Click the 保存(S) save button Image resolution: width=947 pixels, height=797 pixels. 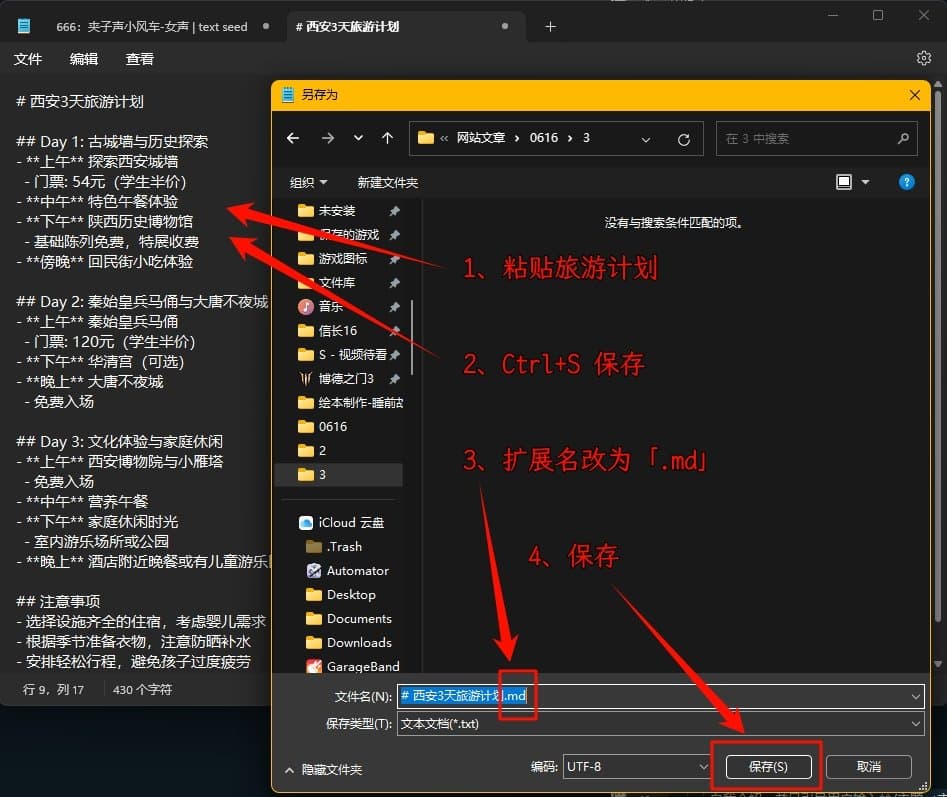tap(768, 766)
